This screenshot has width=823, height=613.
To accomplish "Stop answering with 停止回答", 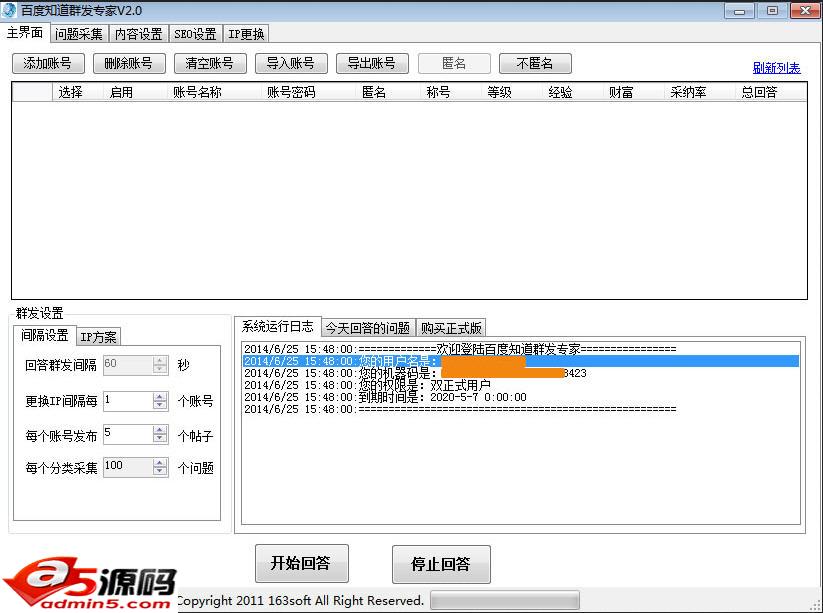I will pos(440,563).
